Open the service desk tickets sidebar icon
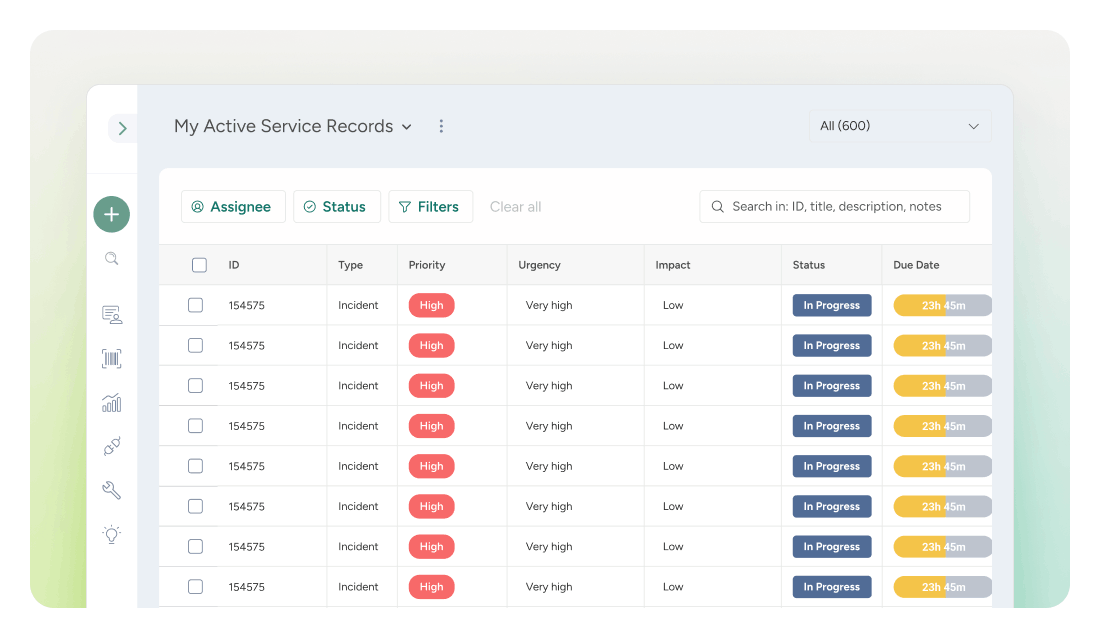Image resolution: width=1100 pixels, height=636 pixels. pyautogui.click(x=112, y=315)
